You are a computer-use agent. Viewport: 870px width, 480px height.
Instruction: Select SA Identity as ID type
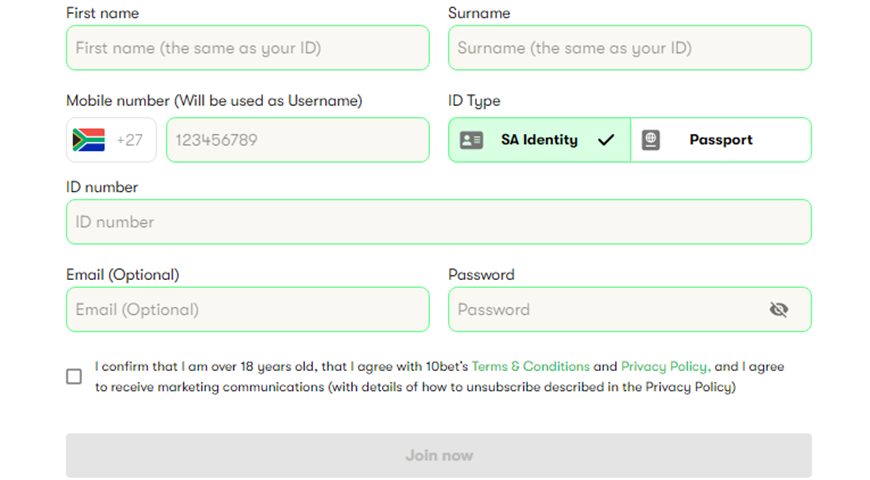pos(539,140)
